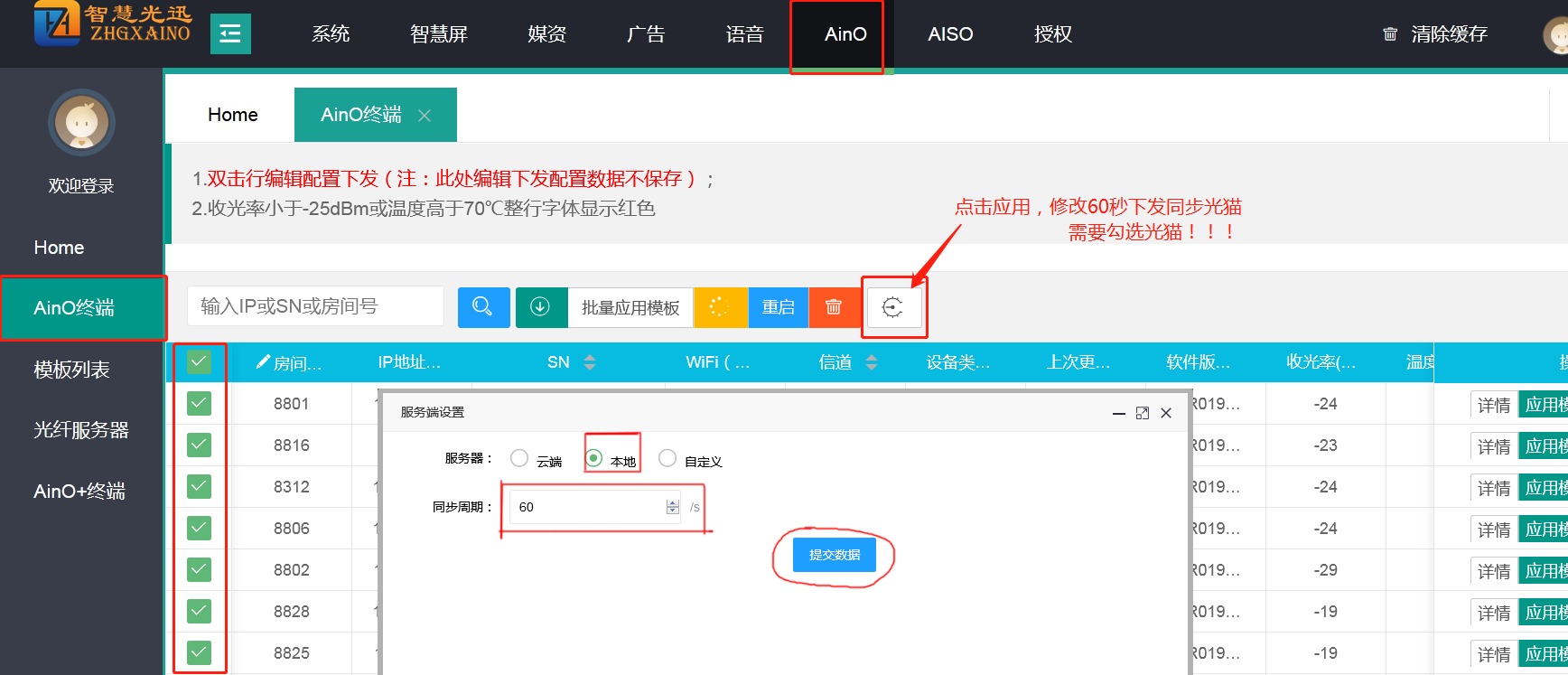Click the 提交数据 submit button
This screenshot has height=675, width=1568.
(x=834, y=555)
